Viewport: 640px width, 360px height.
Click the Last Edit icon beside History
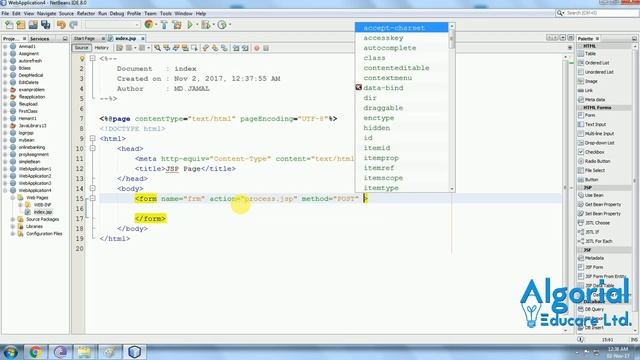coord(119,48)
